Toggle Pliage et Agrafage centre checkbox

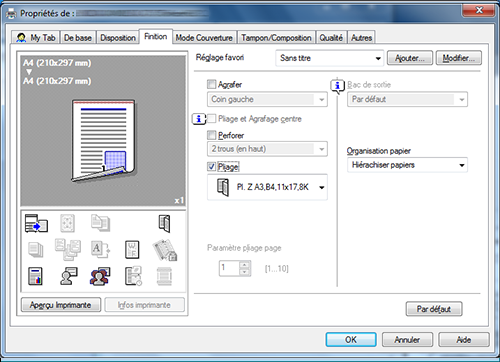(211, 119)
